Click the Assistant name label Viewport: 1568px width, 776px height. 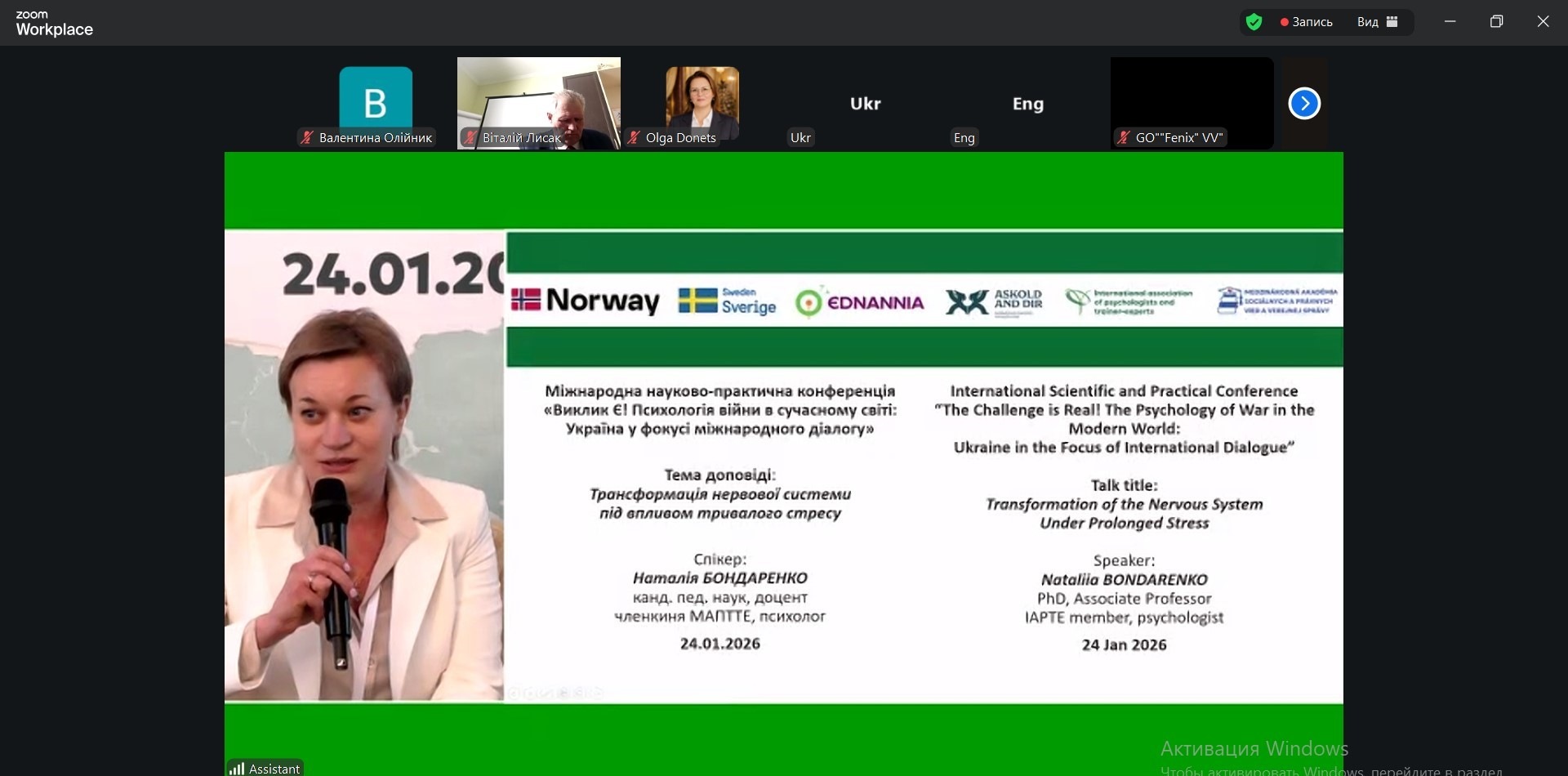pos(274,769)
